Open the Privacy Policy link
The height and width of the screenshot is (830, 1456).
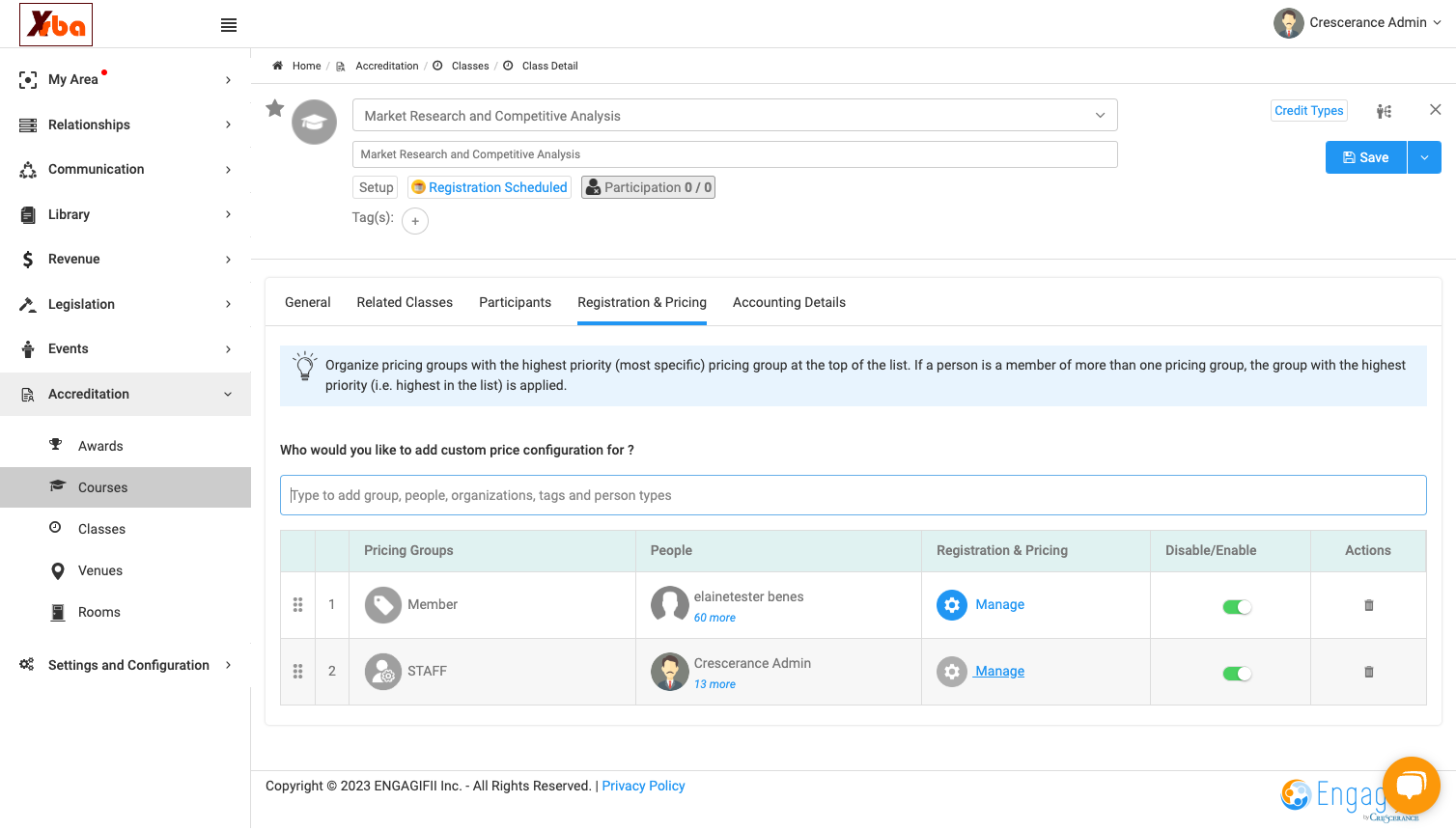(x=643, y=786)
